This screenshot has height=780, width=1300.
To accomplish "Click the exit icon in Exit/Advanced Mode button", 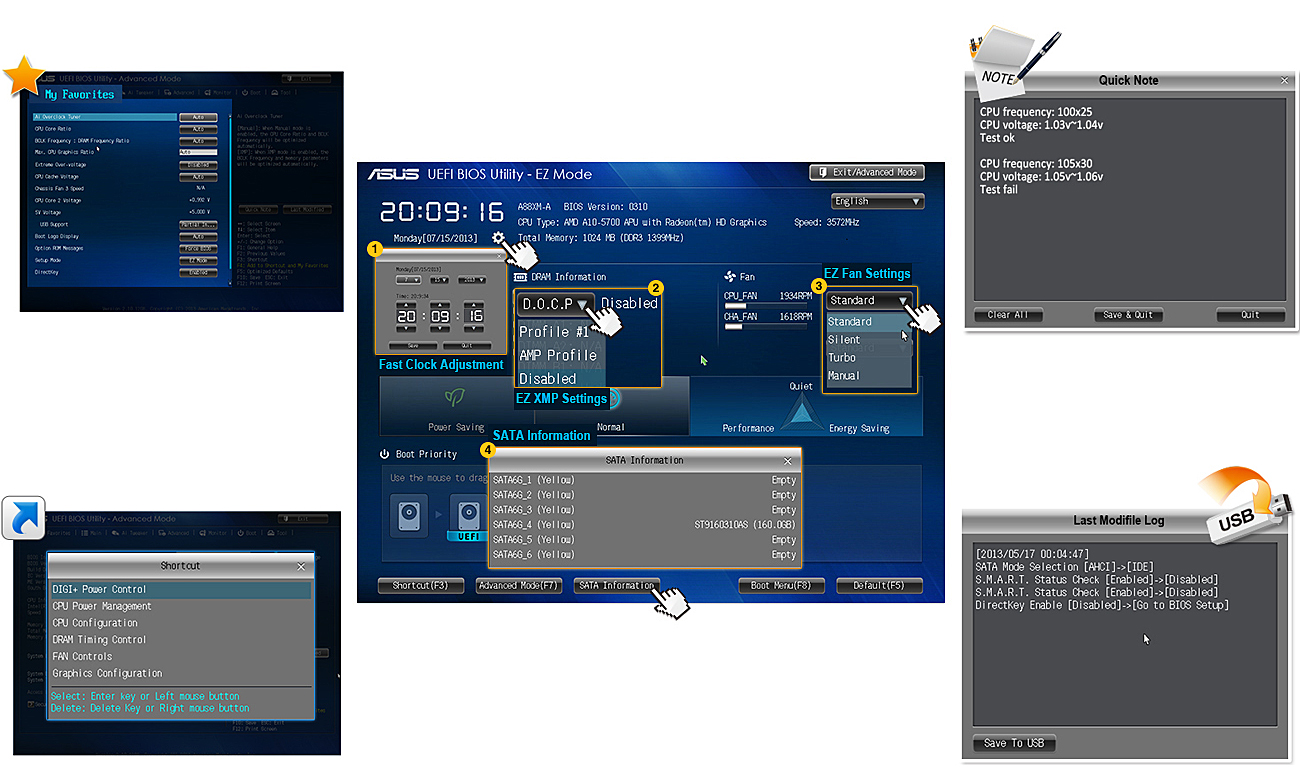I will pos(821,172).
